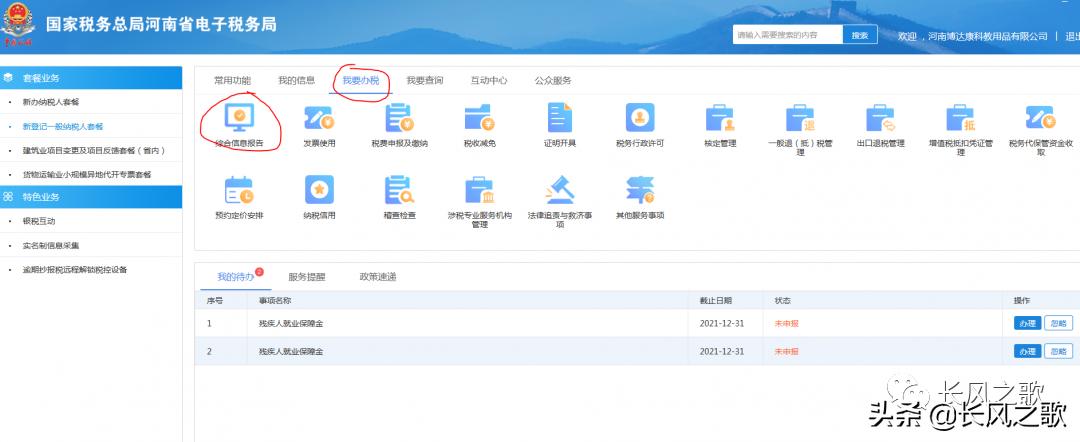Collapse the 套餐业务 sidebar header
The image size is (1080, 442).
(x=91, y=78)
